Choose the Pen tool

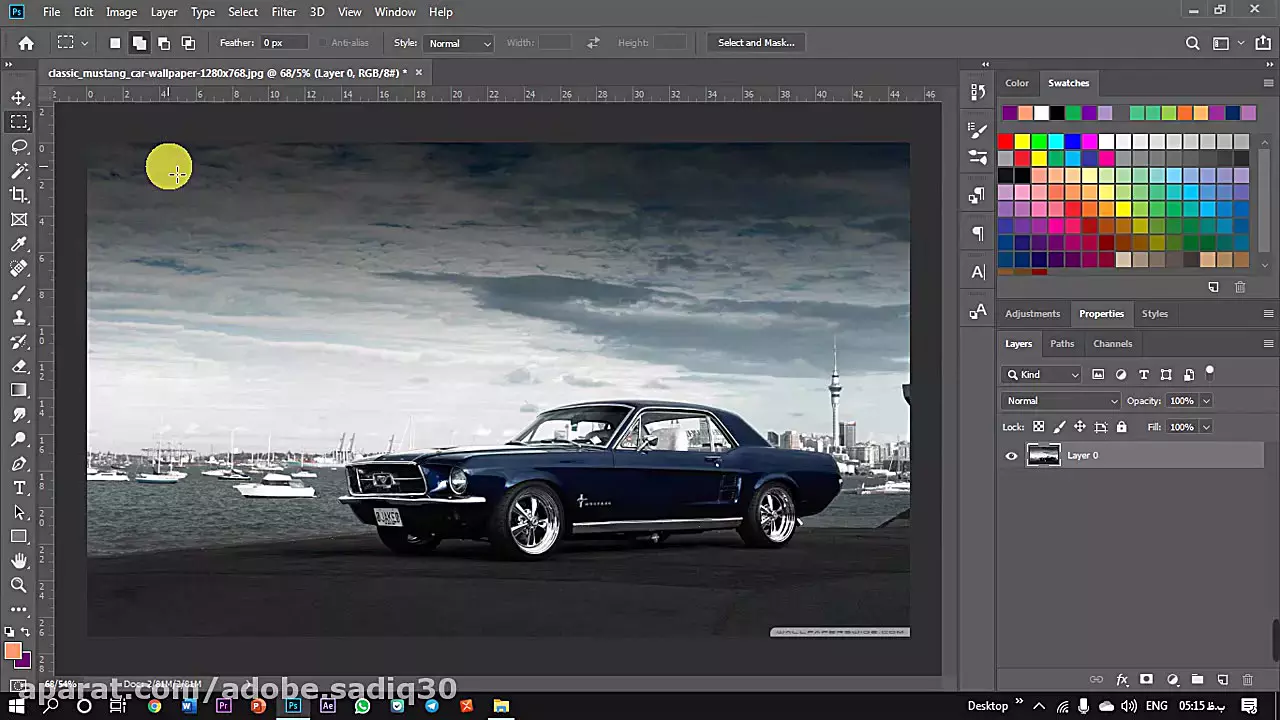[x=19, y=464]
